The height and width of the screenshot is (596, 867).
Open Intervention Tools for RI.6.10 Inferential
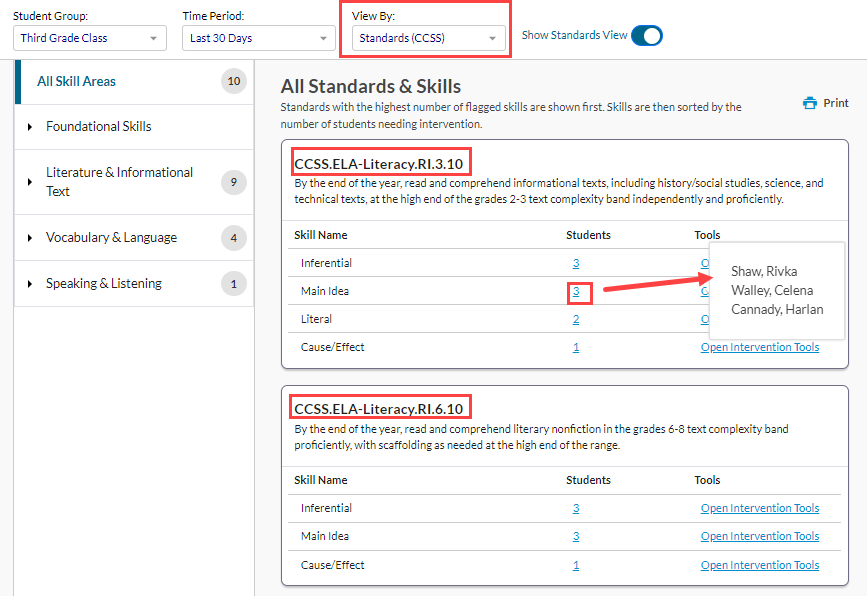[x=759, y=509]
